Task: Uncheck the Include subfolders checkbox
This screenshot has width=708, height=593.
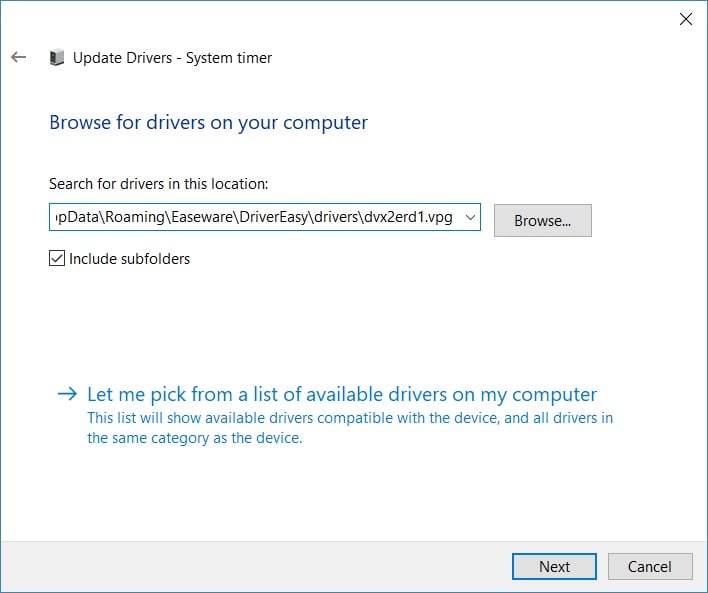Action: click(57, 258)
